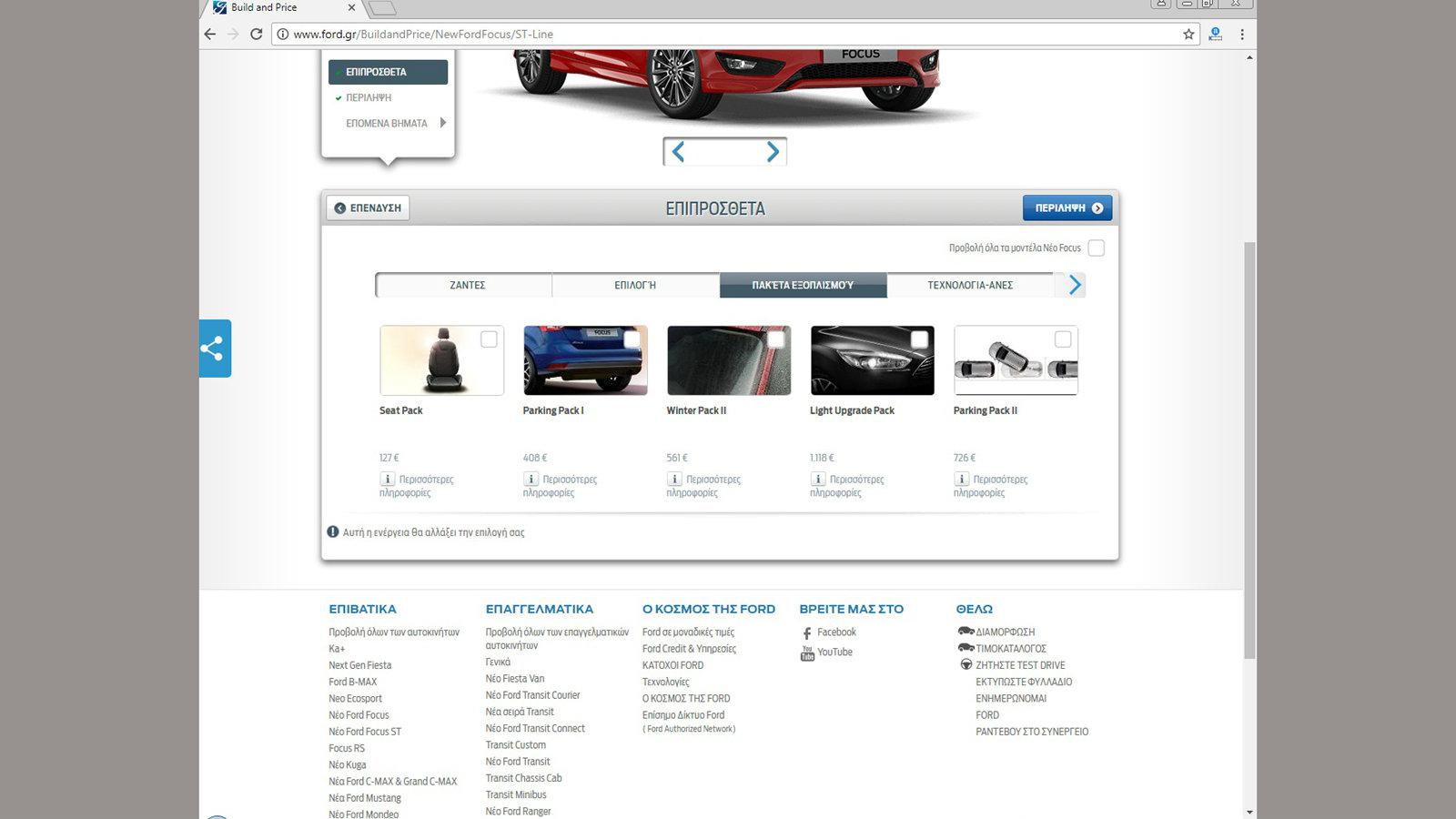
Task: Click the Seat Pack info icon
Action: click(x=387, y=479)
